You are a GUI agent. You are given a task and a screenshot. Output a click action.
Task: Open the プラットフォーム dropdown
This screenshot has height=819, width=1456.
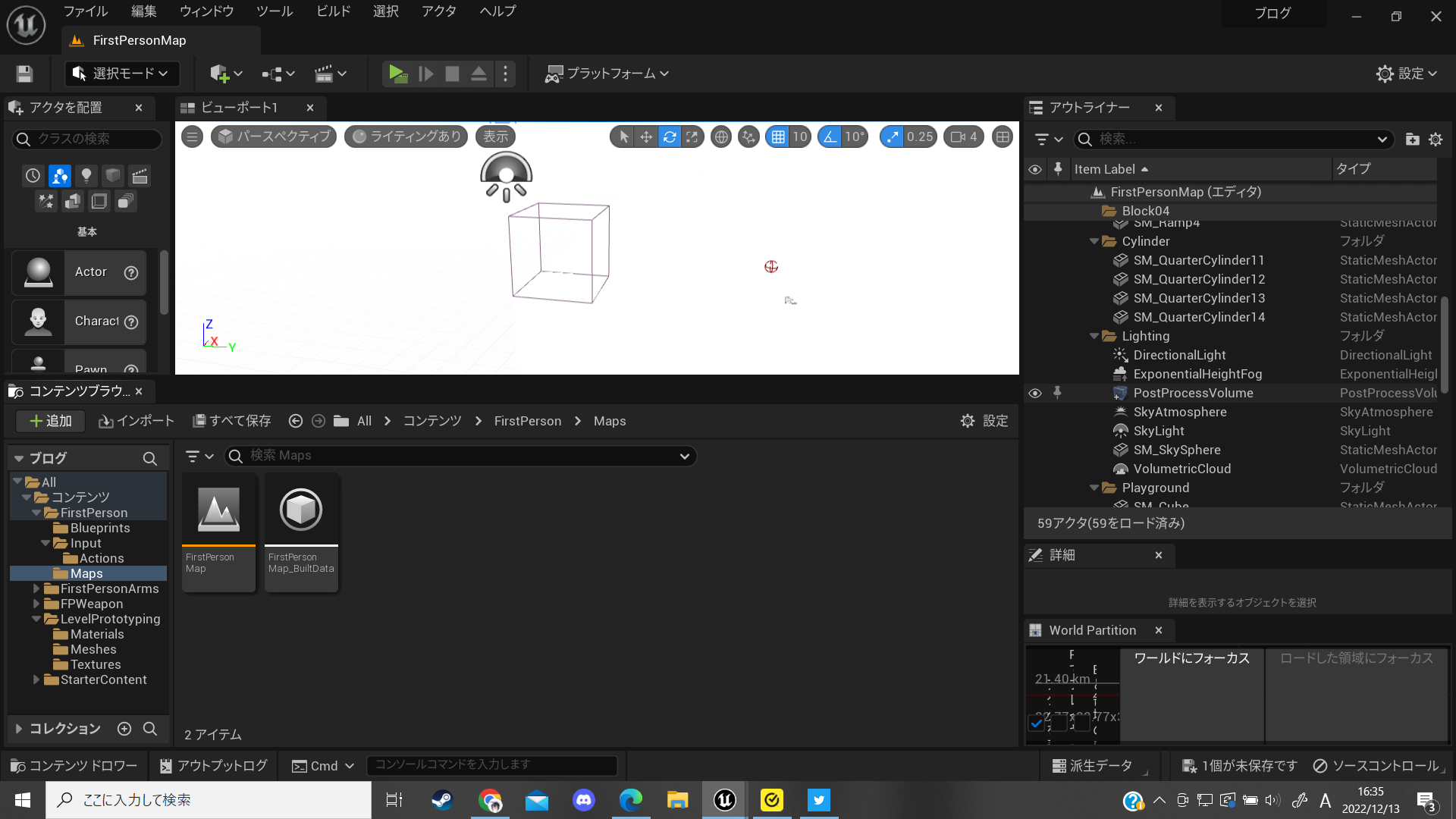coord(606,74)
